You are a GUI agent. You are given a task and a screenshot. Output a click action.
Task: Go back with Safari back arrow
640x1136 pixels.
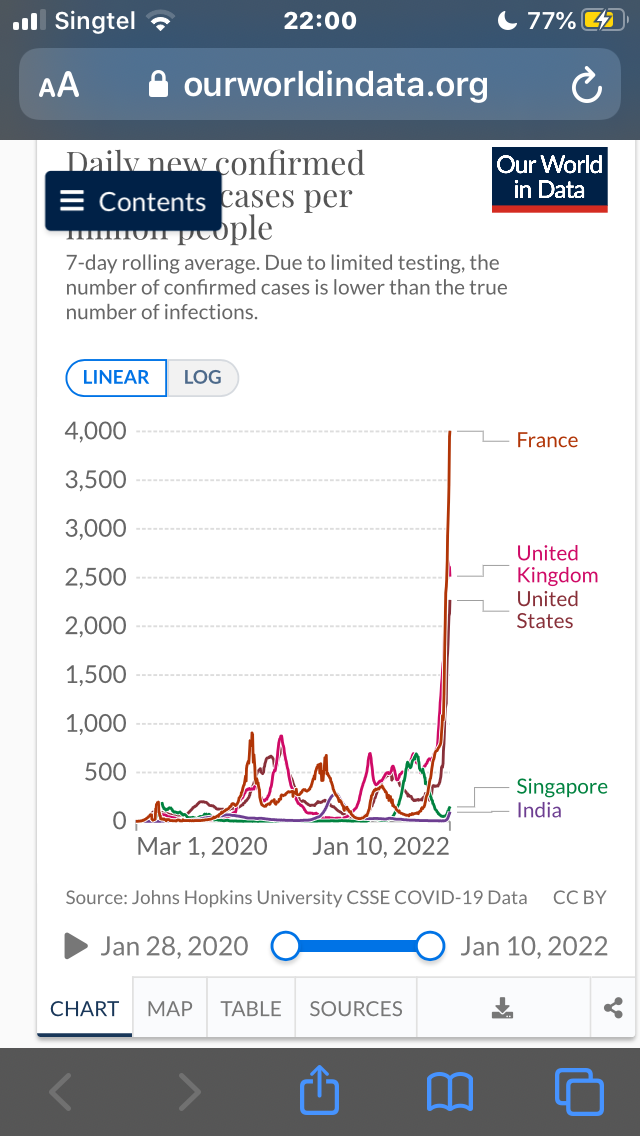click(61, 1091)
